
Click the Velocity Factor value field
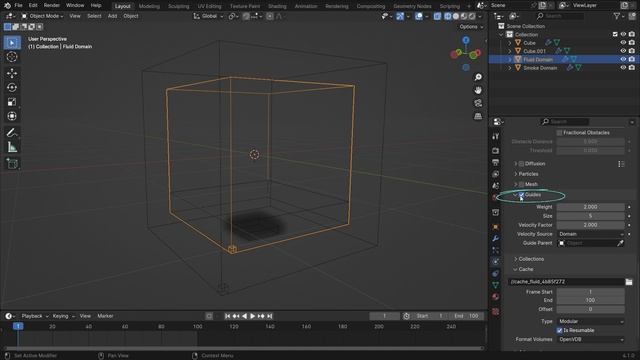(591, 225)
